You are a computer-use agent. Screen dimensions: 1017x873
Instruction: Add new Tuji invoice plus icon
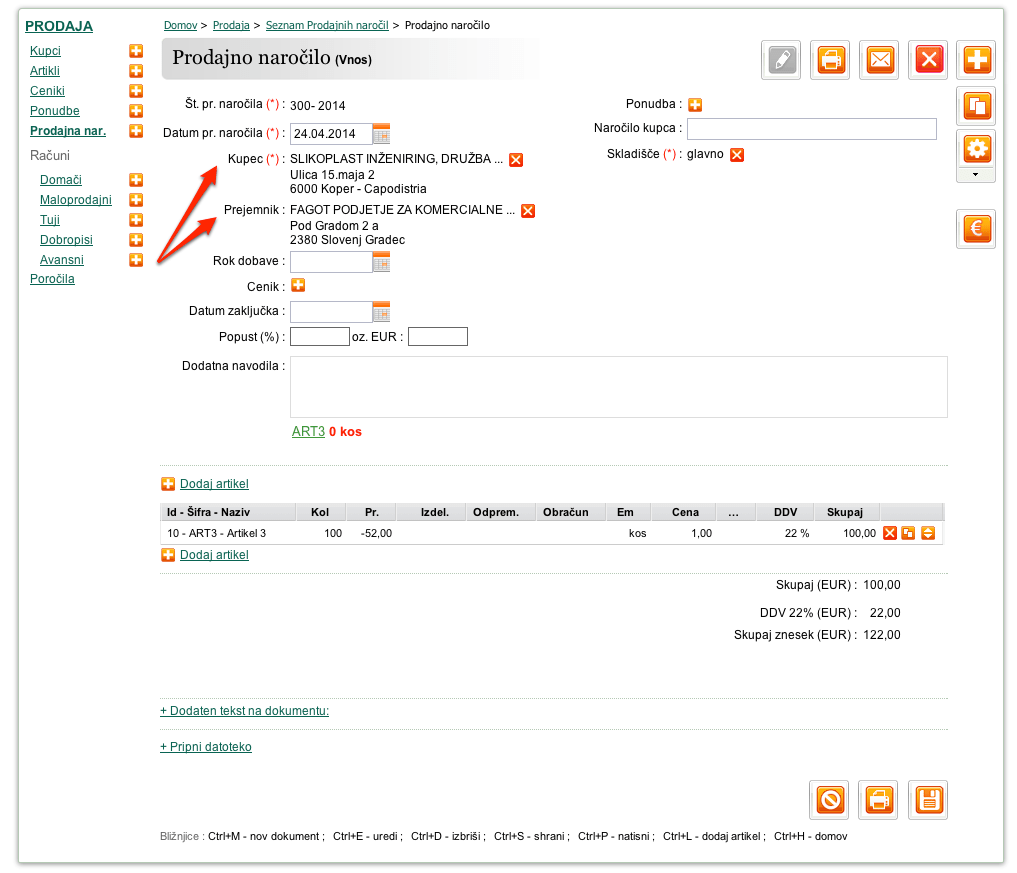coord(136,220)
